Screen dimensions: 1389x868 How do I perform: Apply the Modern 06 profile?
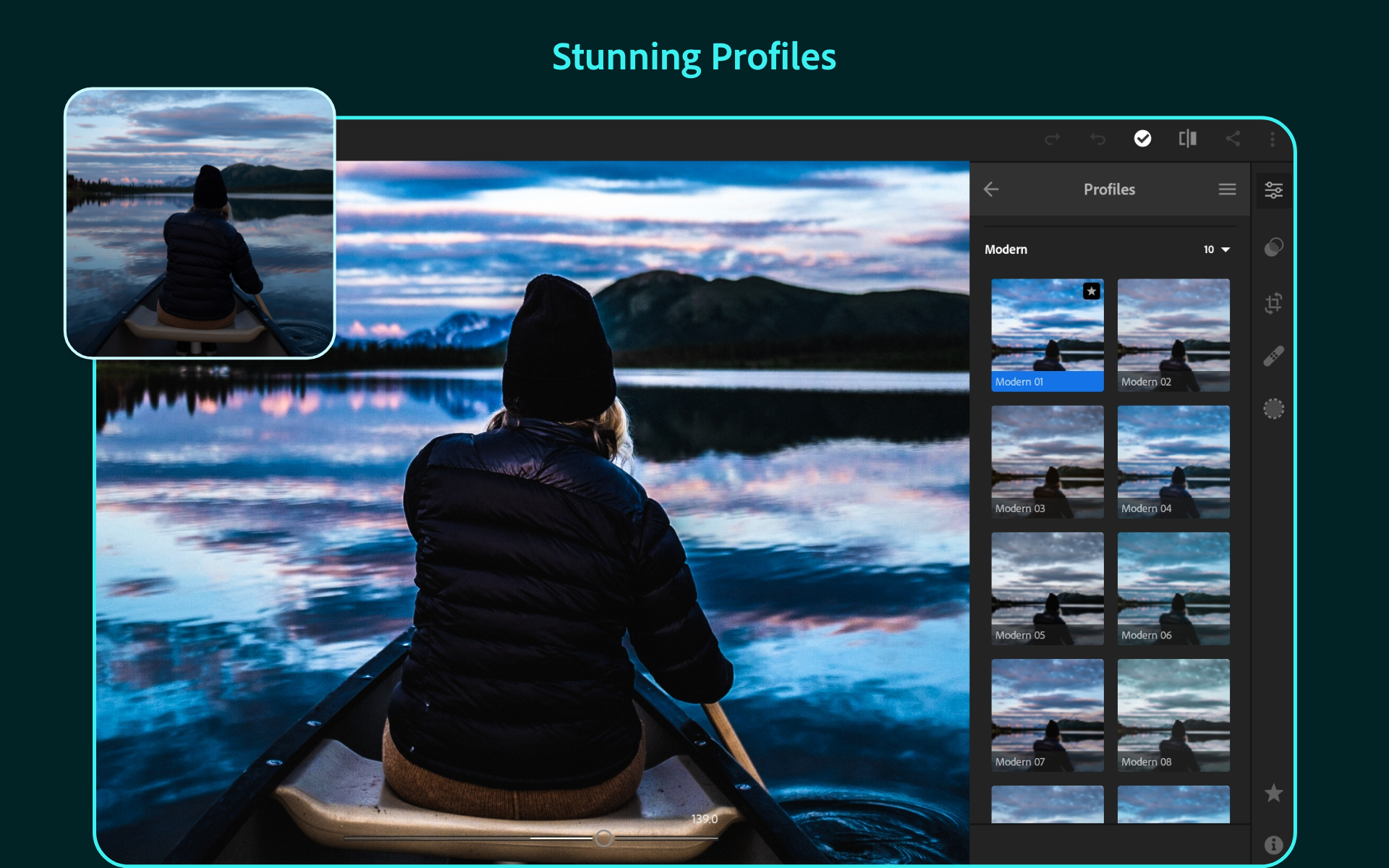pos(1173,588)
